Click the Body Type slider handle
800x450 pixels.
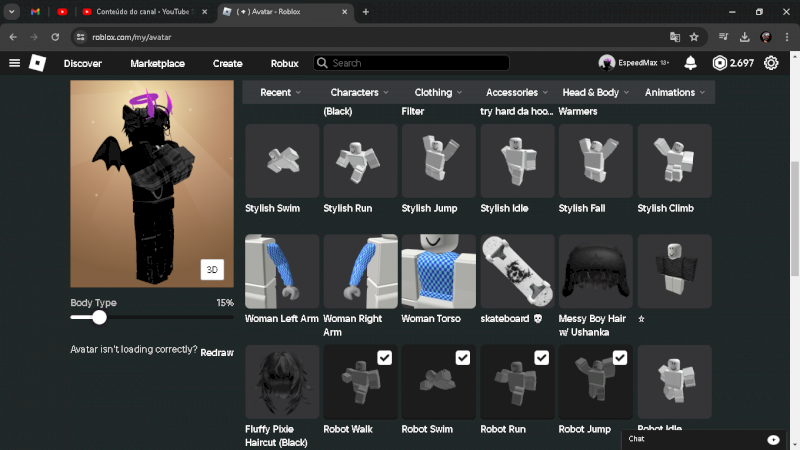click(x=99, y=317)
